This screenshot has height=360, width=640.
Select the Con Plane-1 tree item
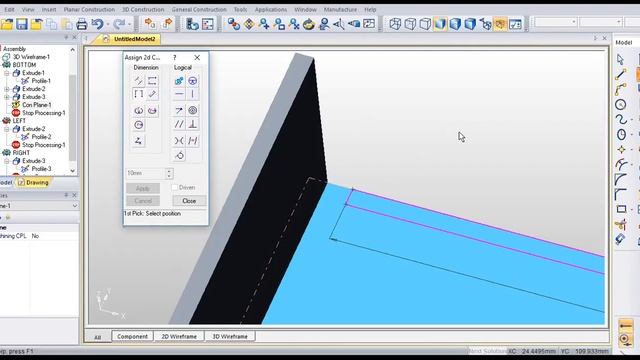36,105
